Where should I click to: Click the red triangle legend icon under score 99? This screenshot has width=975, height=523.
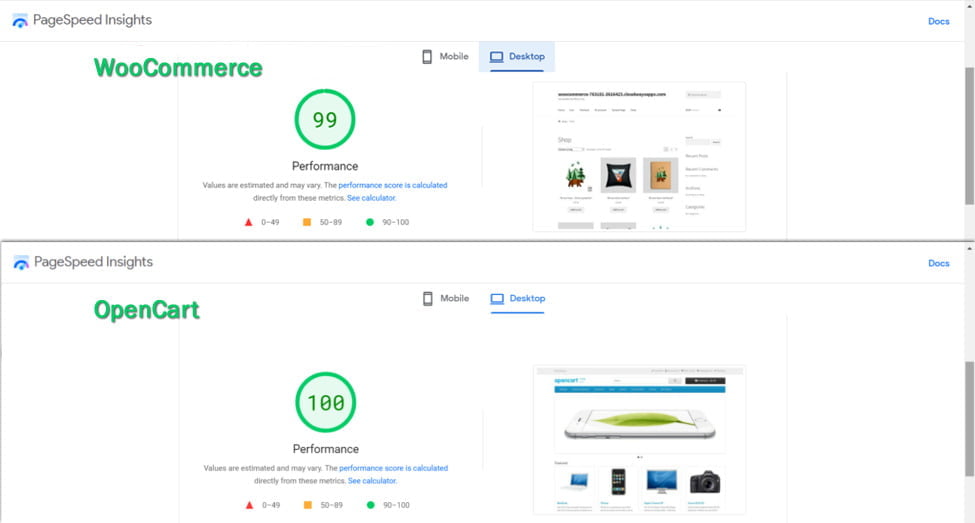click(248, 222)
